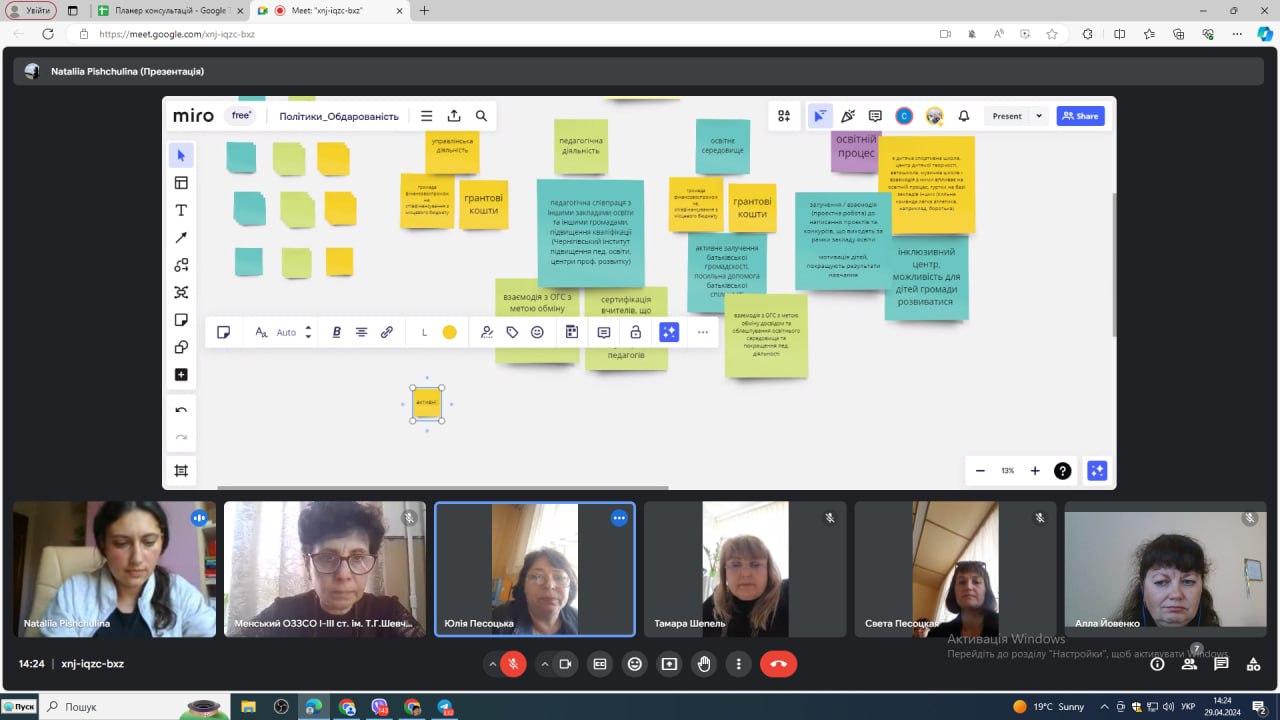Open Meet more options three dots

pyautogui.click(x=739, y=663)
